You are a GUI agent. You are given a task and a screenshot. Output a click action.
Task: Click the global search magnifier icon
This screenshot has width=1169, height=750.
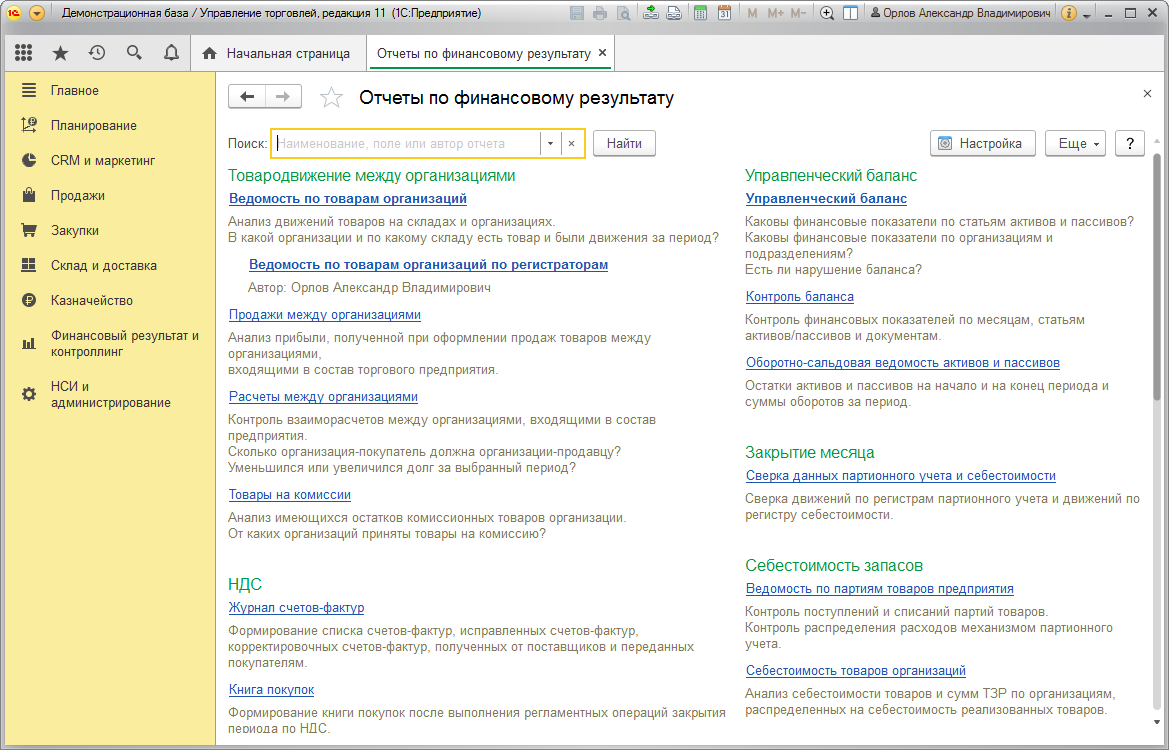coord(134,53)
